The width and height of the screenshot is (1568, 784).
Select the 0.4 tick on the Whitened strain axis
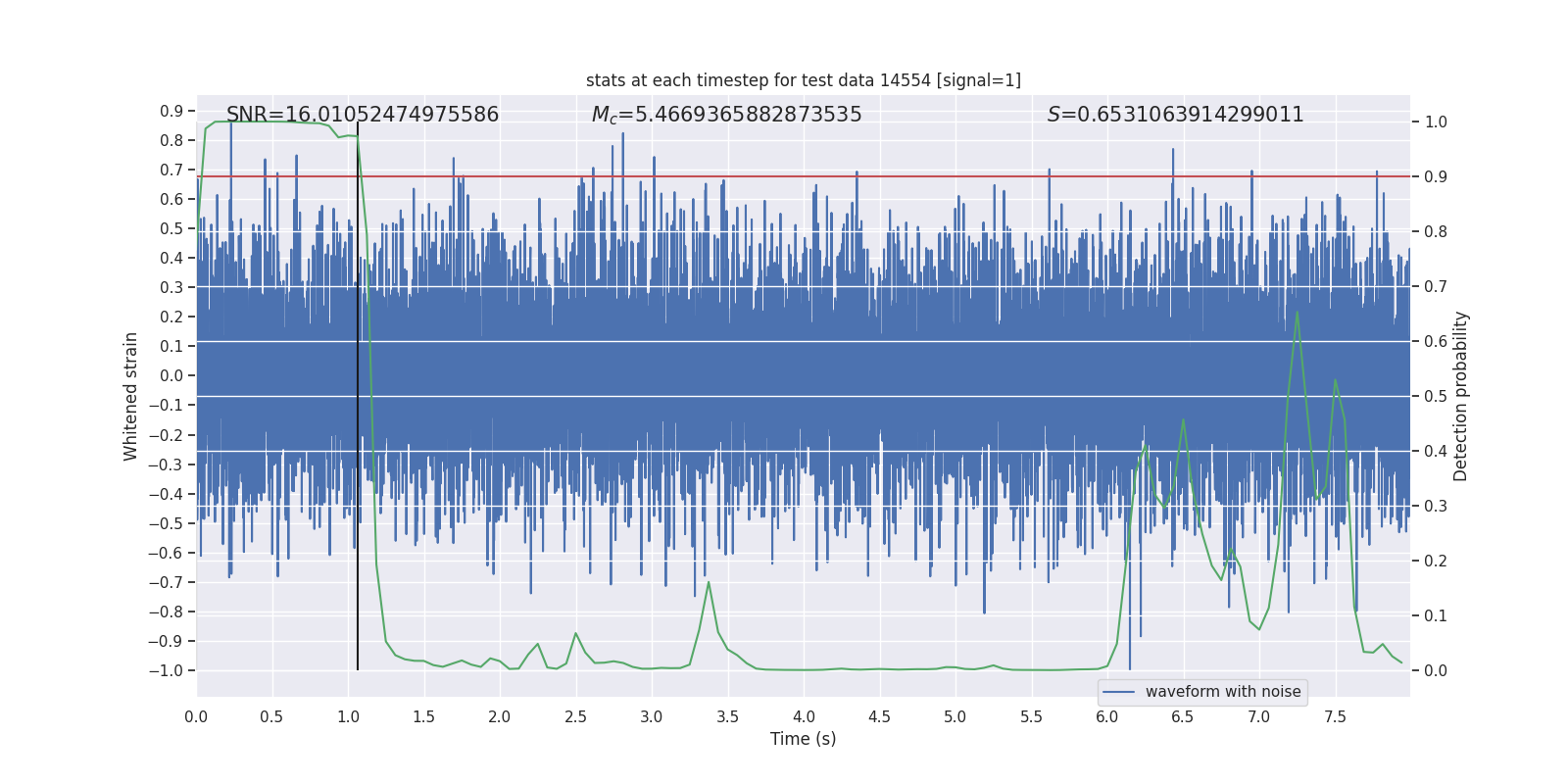171,258
